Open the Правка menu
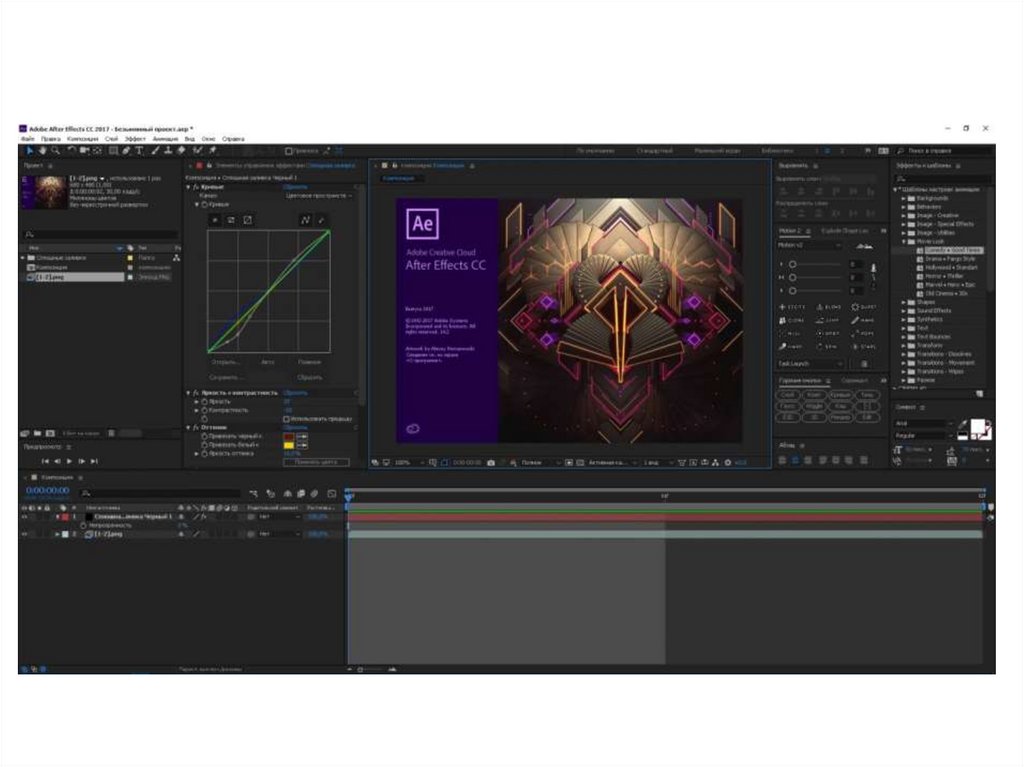The image size is (1024, 767). coord(50,139)
